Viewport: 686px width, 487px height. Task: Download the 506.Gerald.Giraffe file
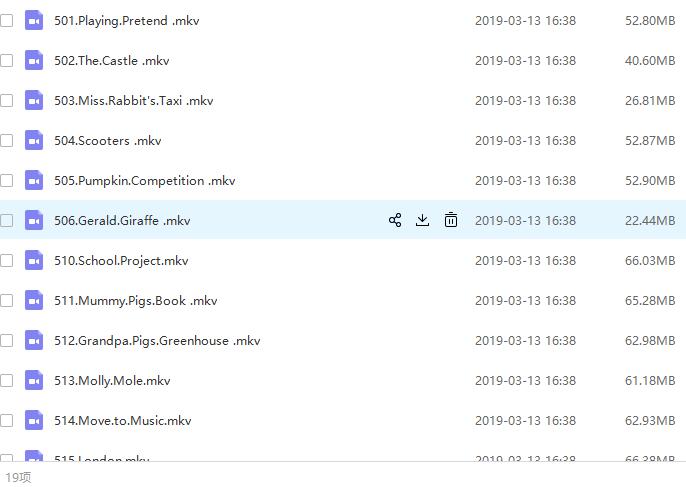423,220
